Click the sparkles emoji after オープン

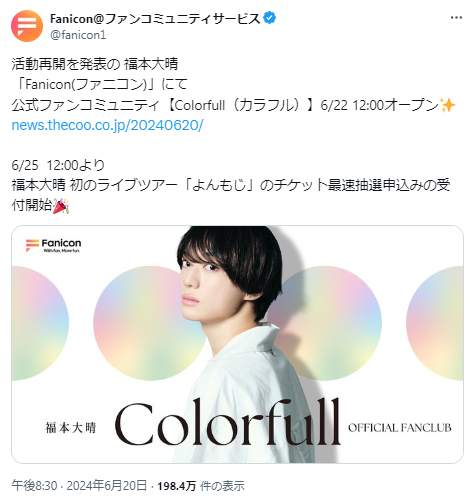click(x=448, y=105)
